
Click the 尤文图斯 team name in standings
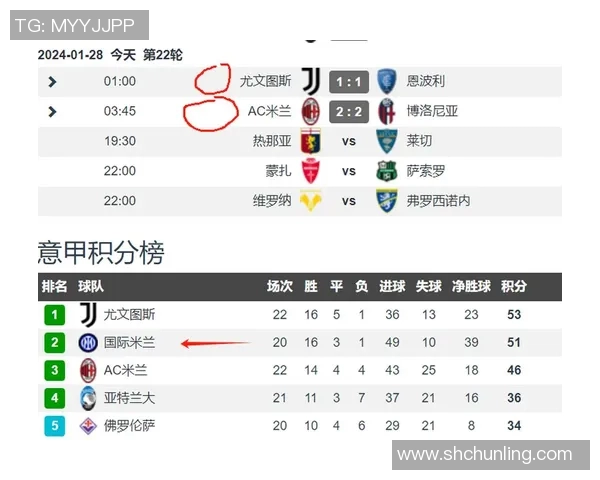pos(130,315)
